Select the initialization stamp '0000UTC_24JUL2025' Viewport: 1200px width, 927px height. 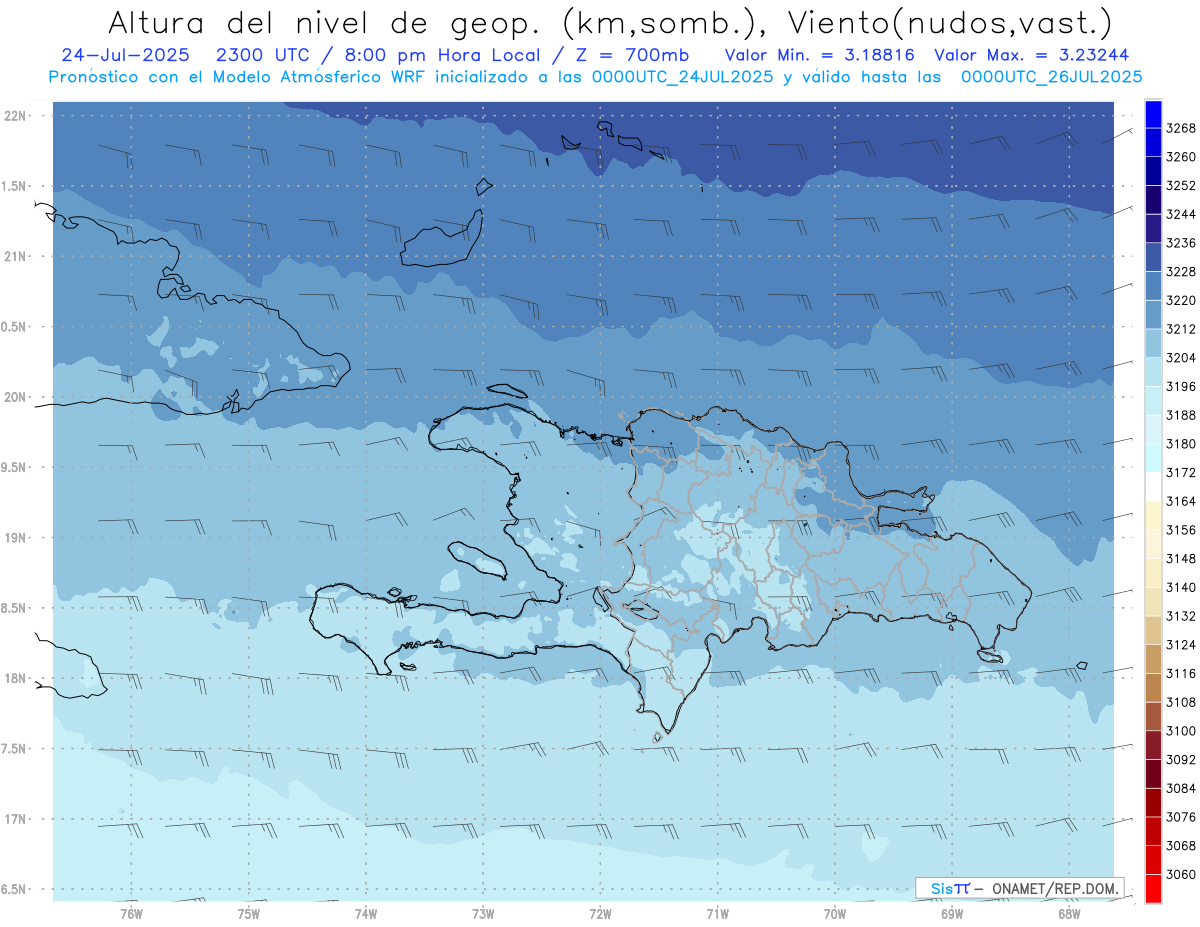click(x=682, y=76)
